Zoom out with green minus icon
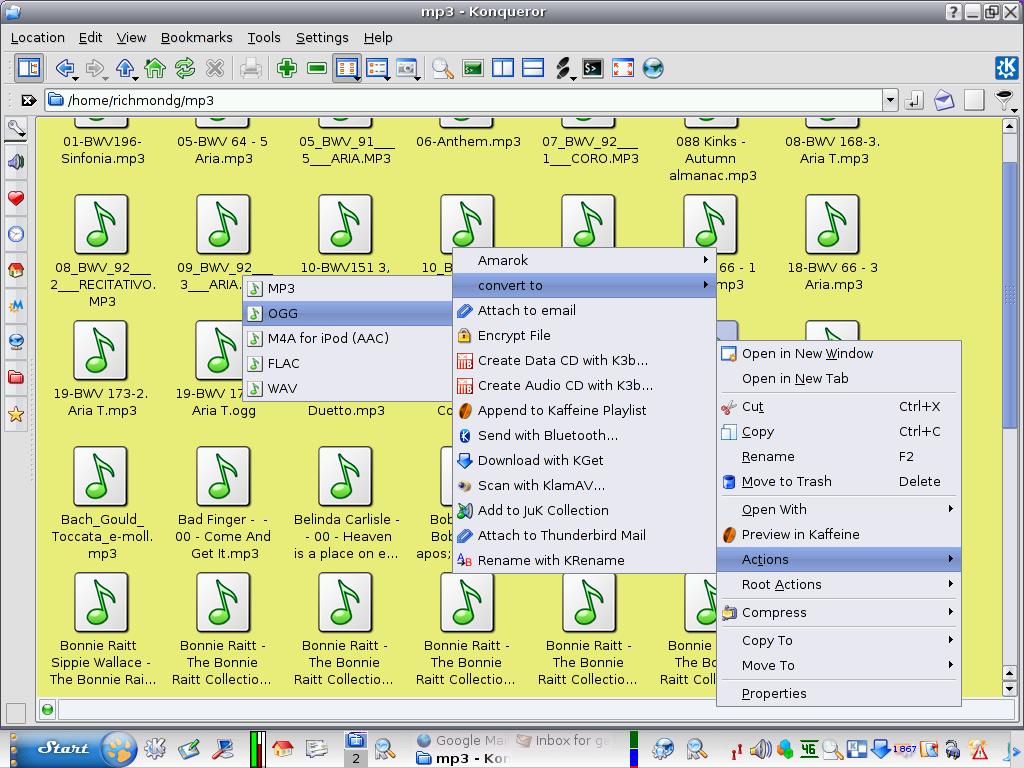Viewport: 1024px width, 768px height. click(317, 68)
